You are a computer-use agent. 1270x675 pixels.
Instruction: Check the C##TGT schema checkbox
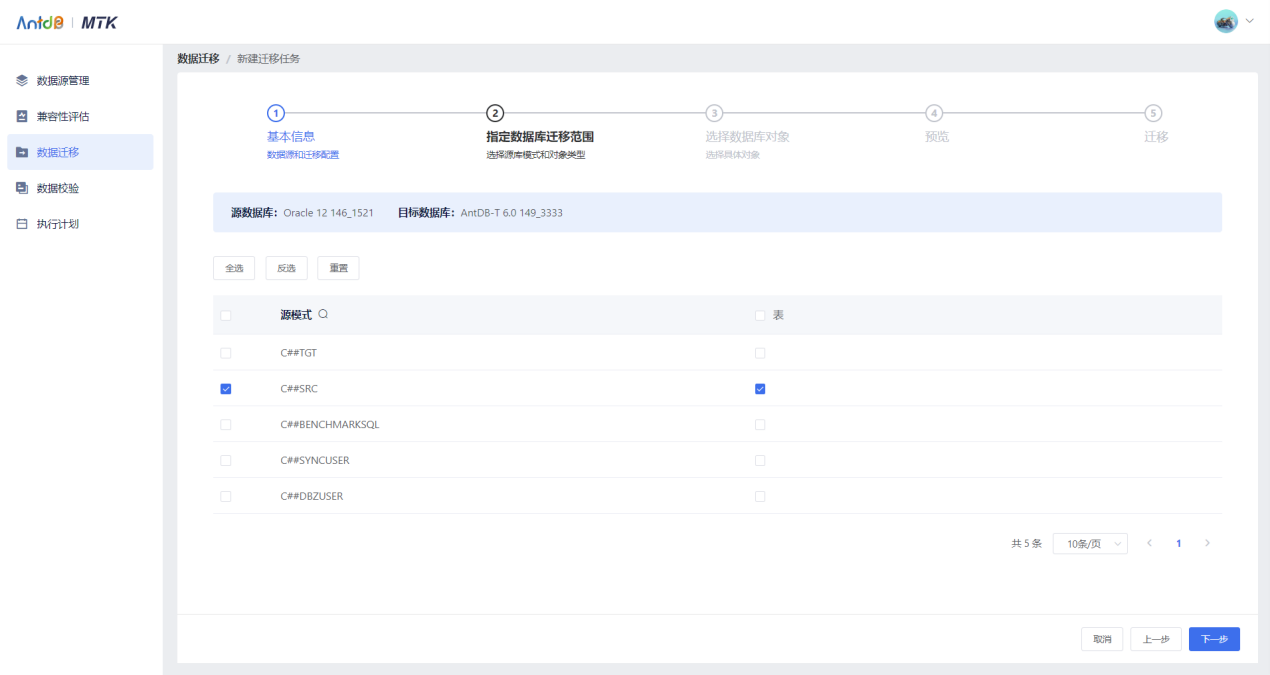click(225, 352)
